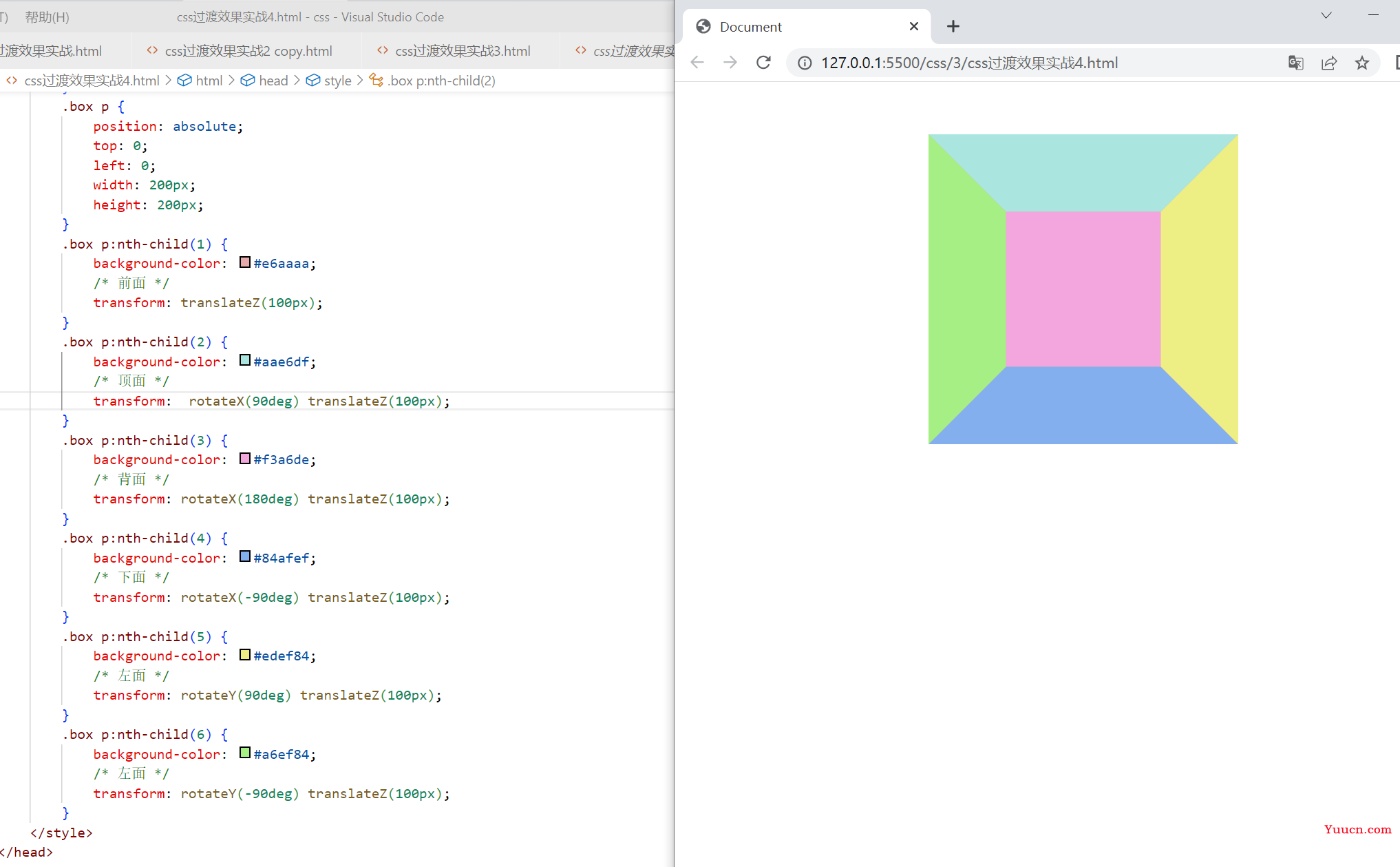Screen dimensions: 1400x867
Task: Click the share page icon
Action: (1328, 63)
